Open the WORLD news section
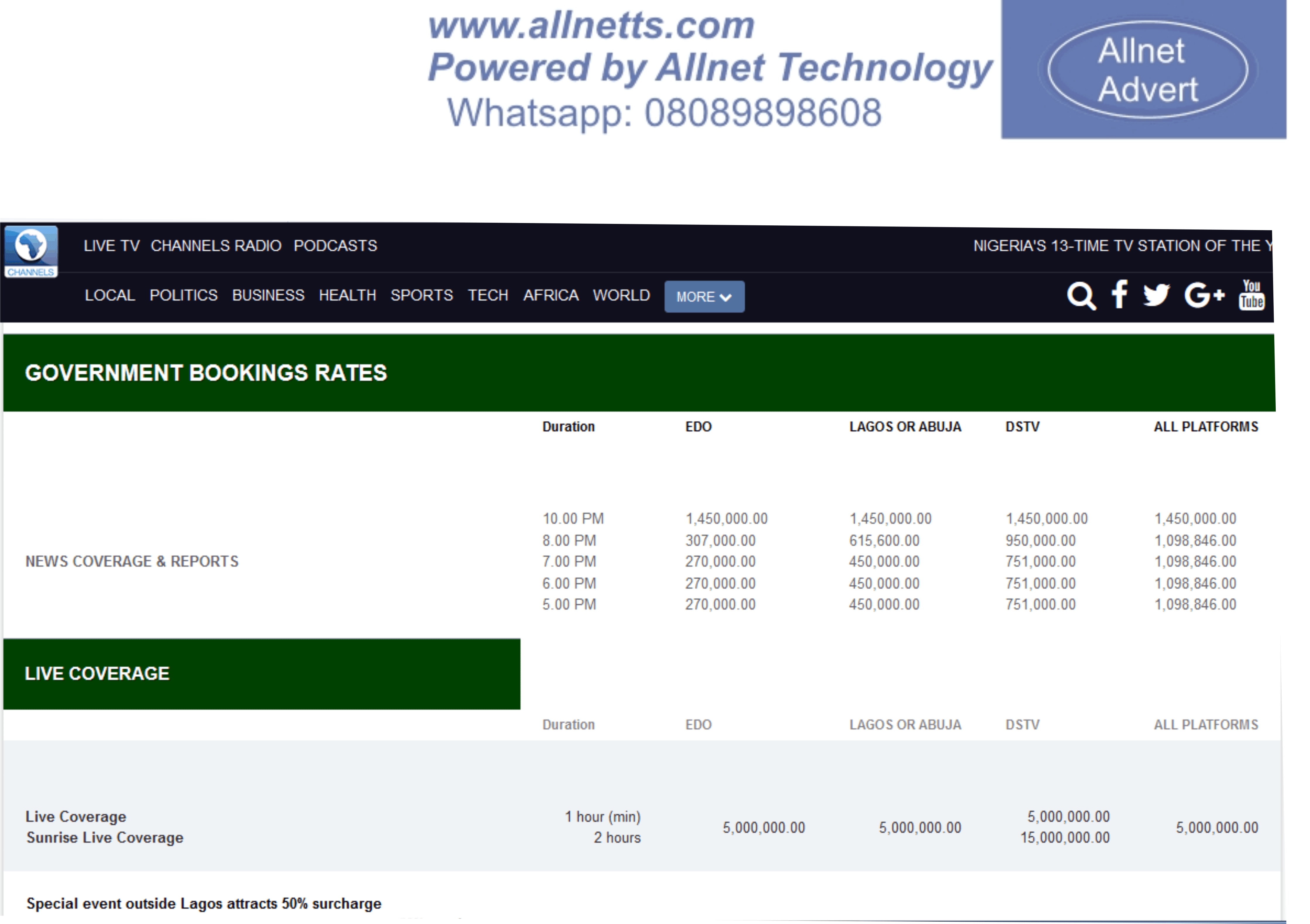The image size is (1310, 924). (621, 295)
